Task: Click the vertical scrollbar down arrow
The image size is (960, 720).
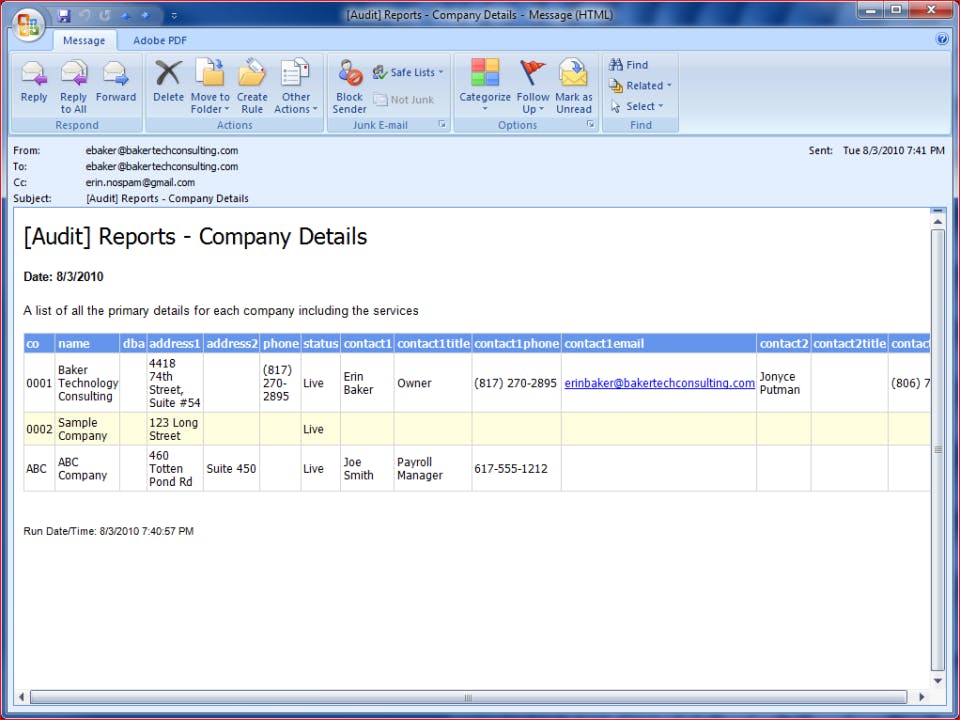Action: click(937, 681)
